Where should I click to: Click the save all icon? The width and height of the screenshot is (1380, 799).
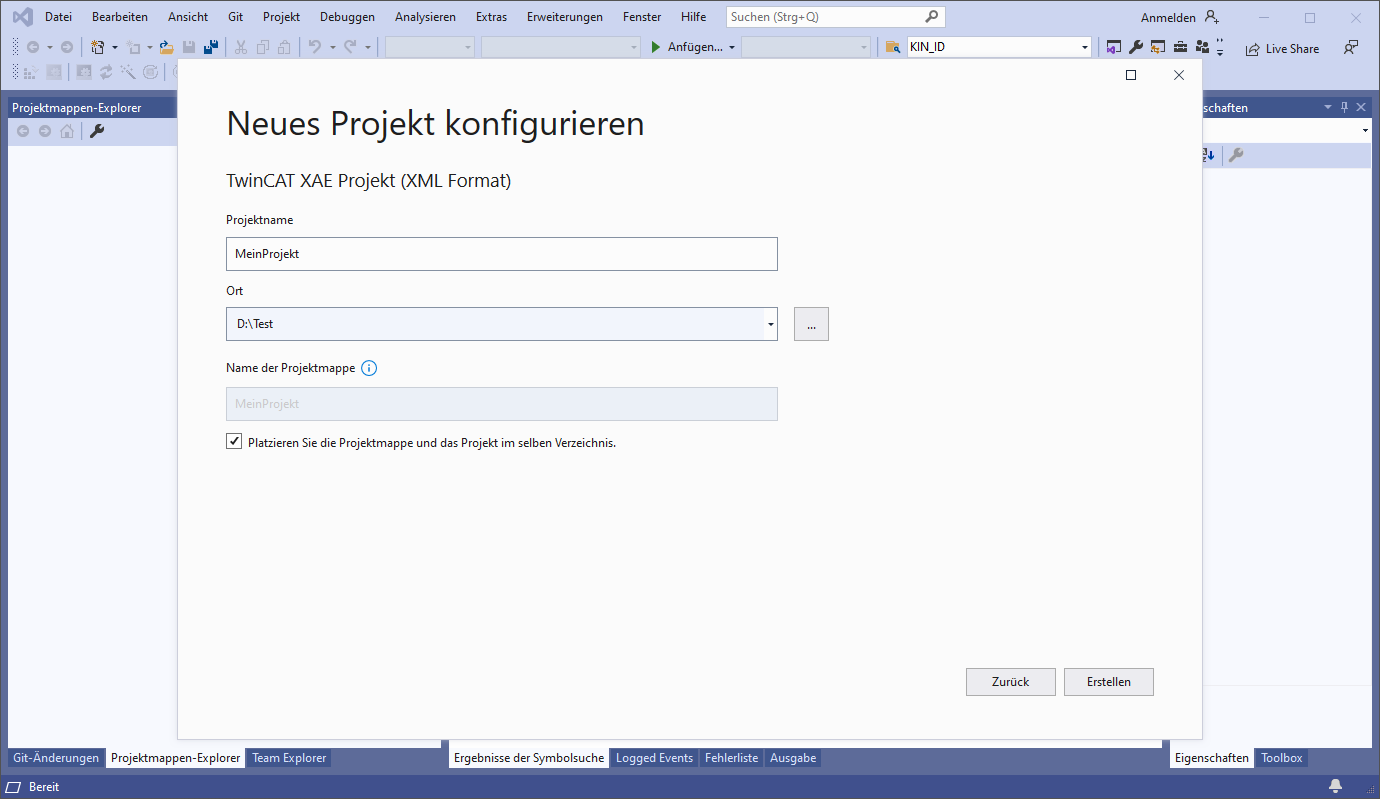point(211,47)
